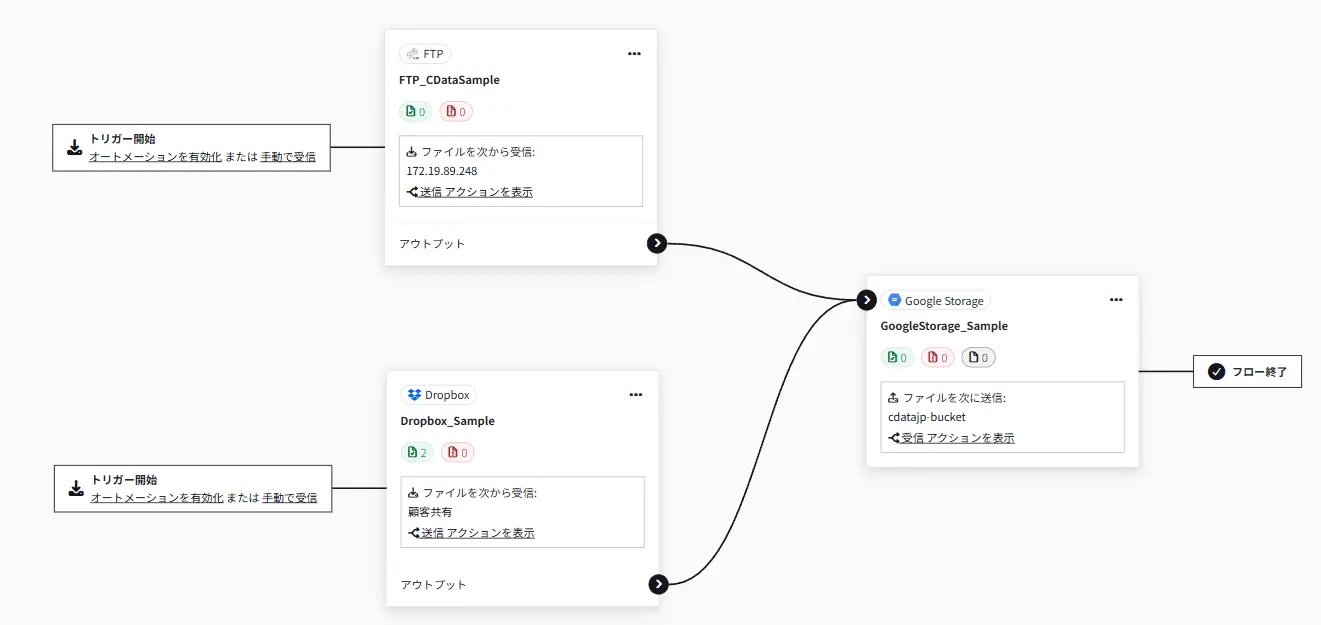Image resolution: width=1321 pixels, height=625 pixels.
Task: Click the Dropbox_Sample output port arrow
Action: [658, 584]
